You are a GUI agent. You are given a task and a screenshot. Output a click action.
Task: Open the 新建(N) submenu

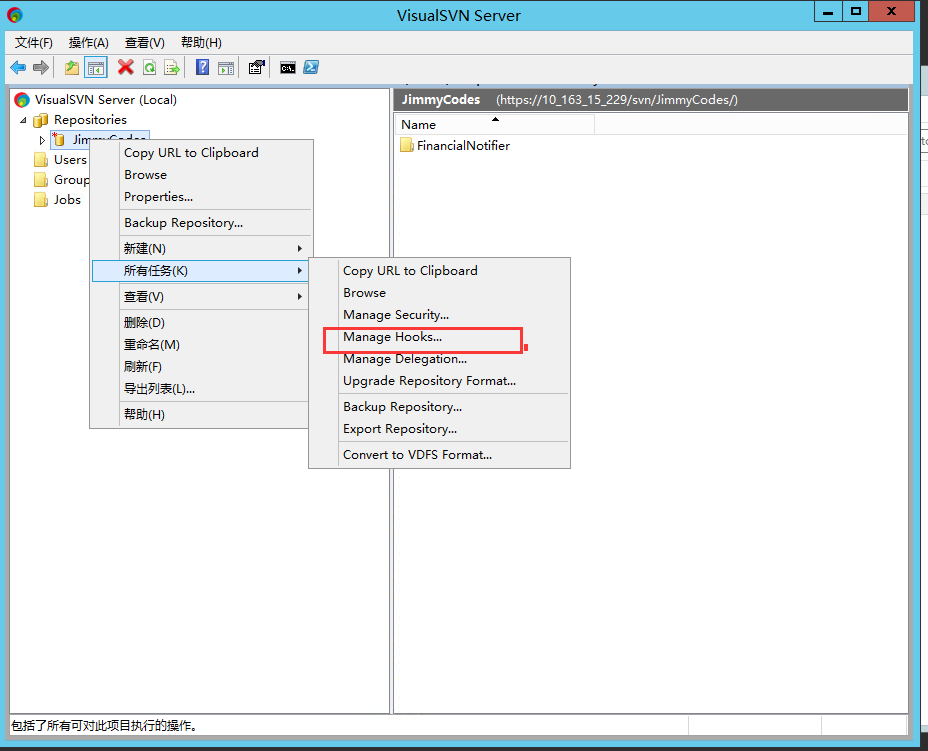point(202,249)
